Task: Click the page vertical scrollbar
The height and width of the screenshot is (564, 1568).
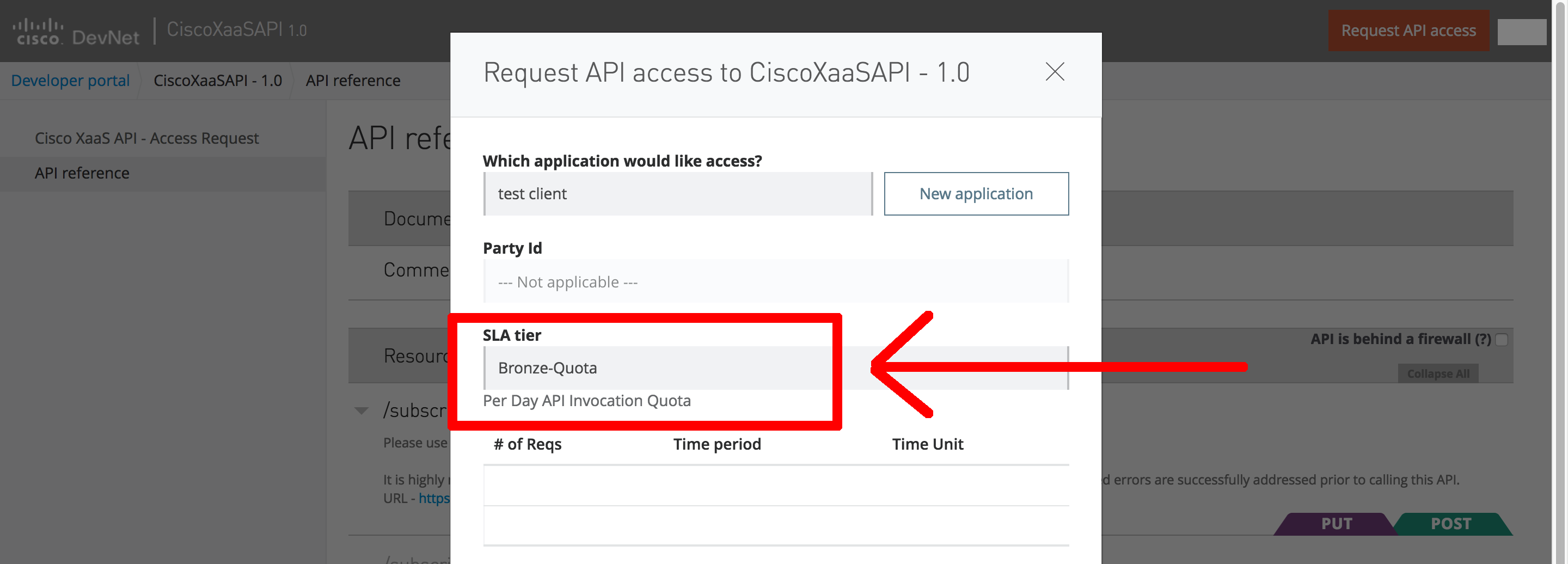Action: click(1559, 281)
